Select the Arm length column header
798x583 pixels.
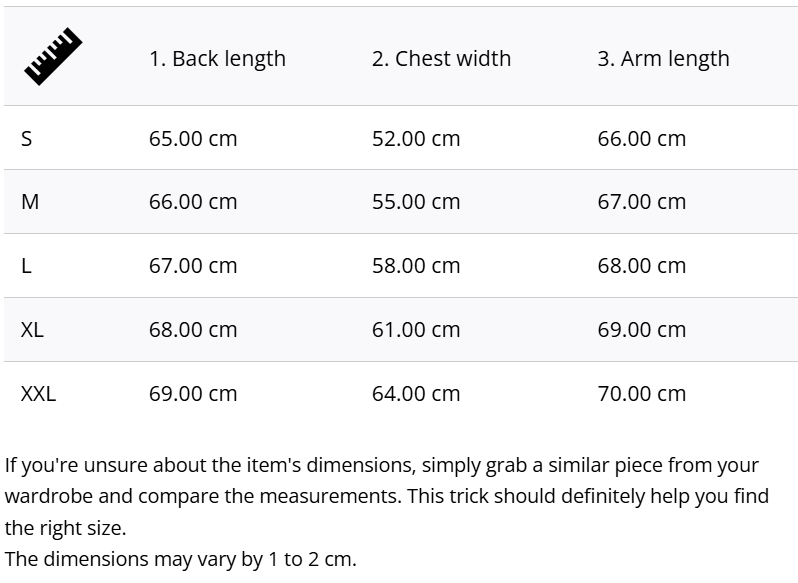pyautogui.click(x=663, y=59)
